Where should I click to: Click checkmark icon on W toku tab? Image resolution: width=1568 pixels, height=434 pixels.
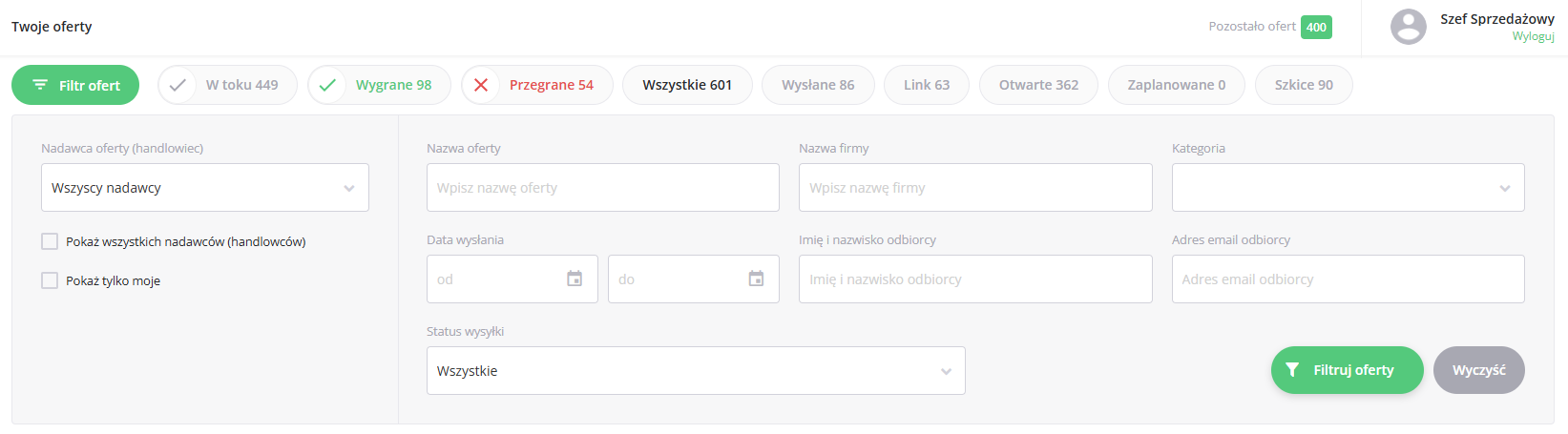tap(178, 85)
